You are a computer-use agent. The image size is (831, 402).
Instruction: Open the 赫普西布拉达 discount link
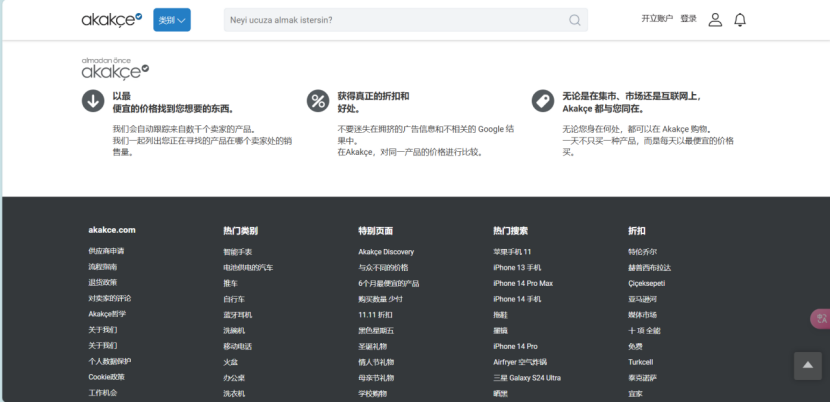pyautogui.click(x=649, y=268)
